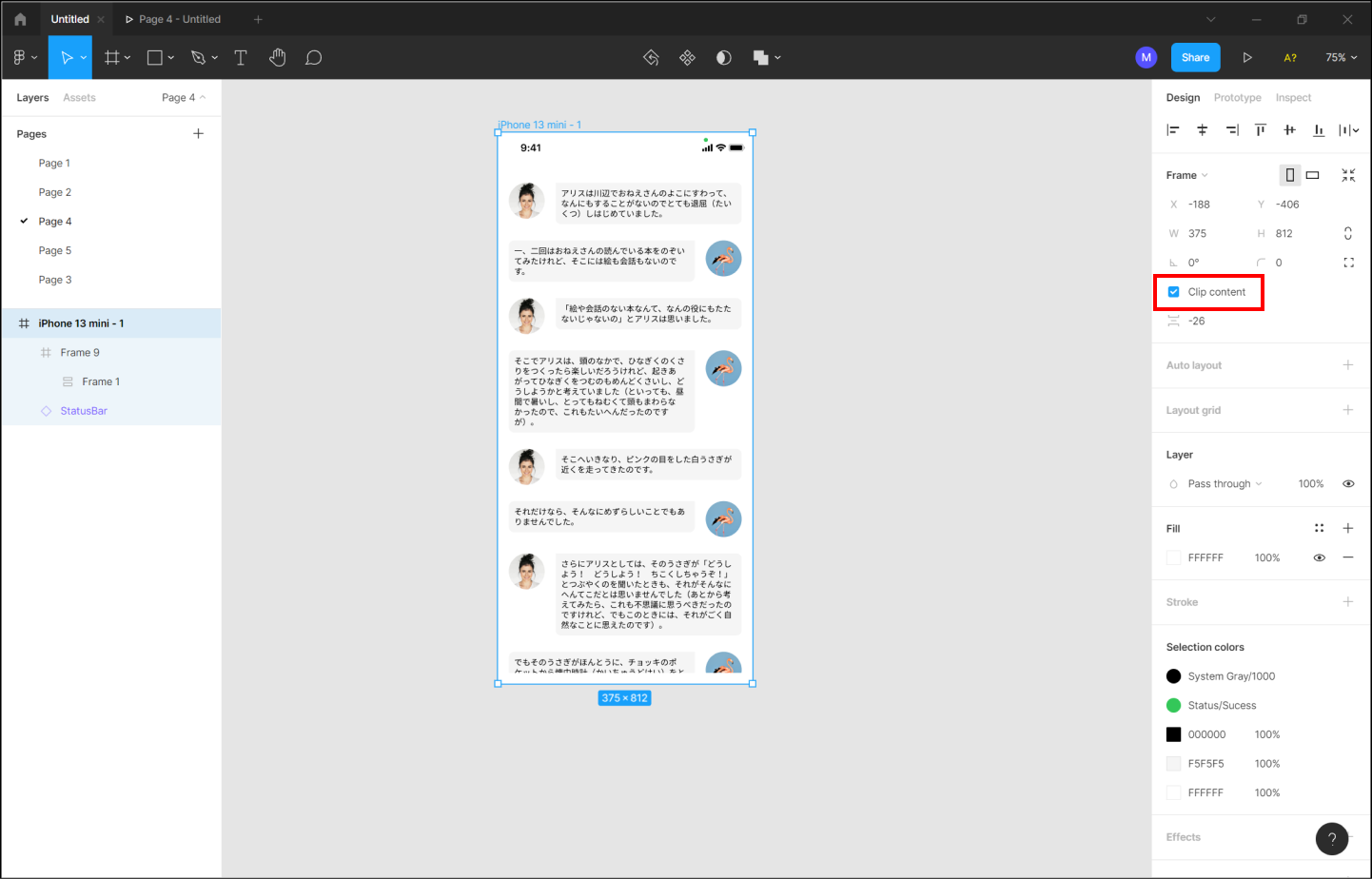This screenshot has width=1372, height=879.
Task: Switch to the Prototype tab
Action: tap(1237, 98)
